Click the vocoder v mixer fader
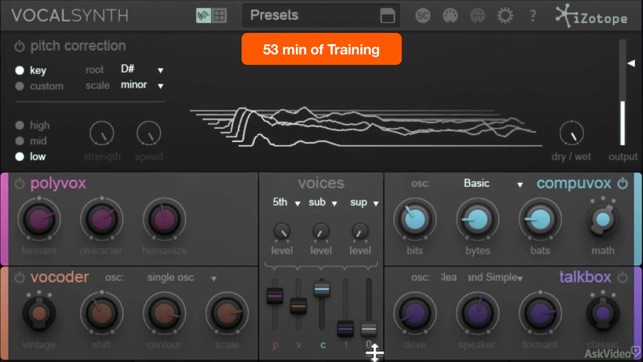 298,306
